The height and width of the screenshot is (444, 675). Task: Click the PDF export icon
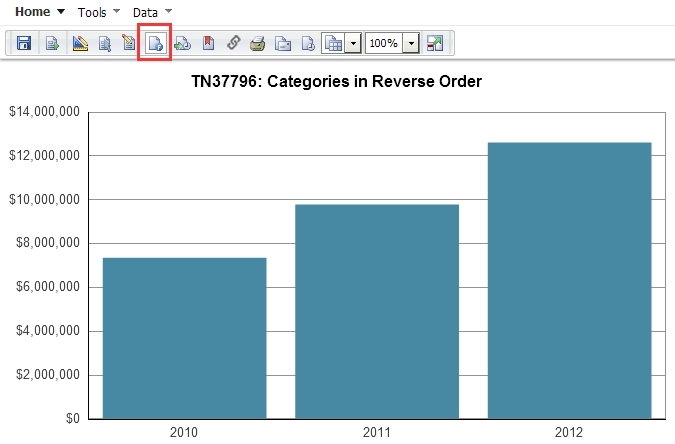(208, 44)
